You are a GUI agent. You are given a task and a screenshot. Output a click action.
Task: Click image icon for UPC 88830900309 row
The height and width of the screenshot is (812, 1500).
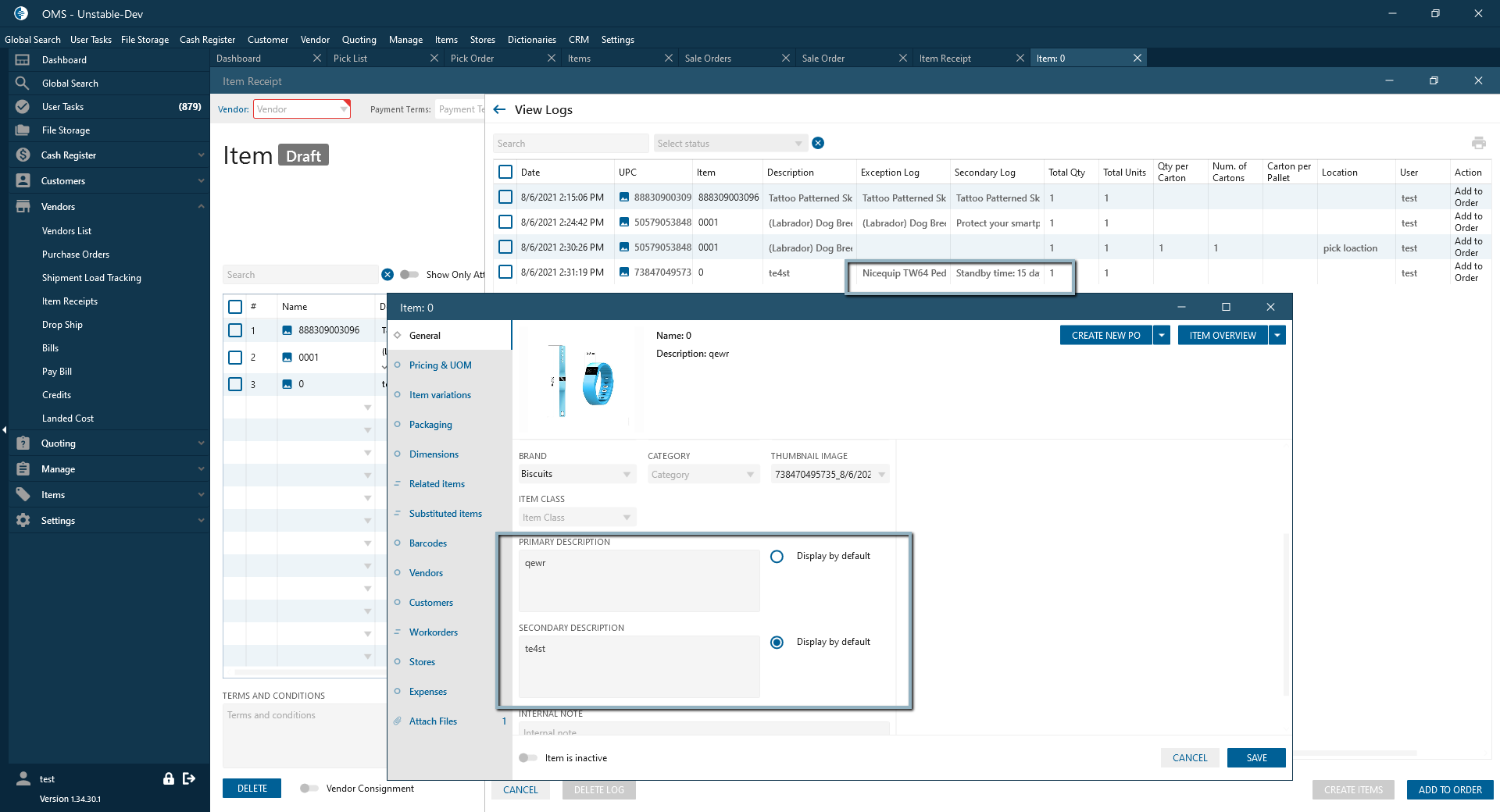(x=624, y=198)
